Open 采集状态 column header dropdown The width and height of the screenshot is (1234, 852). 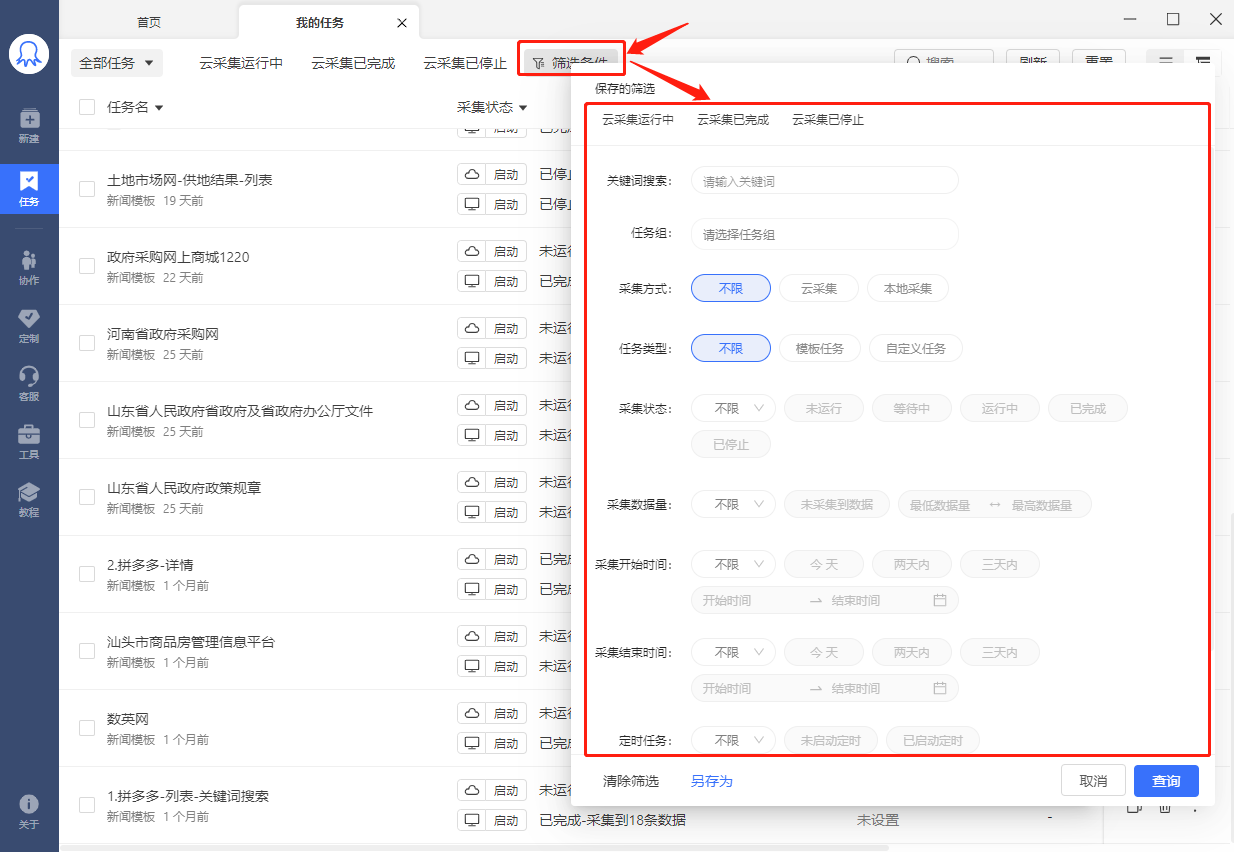522,108
